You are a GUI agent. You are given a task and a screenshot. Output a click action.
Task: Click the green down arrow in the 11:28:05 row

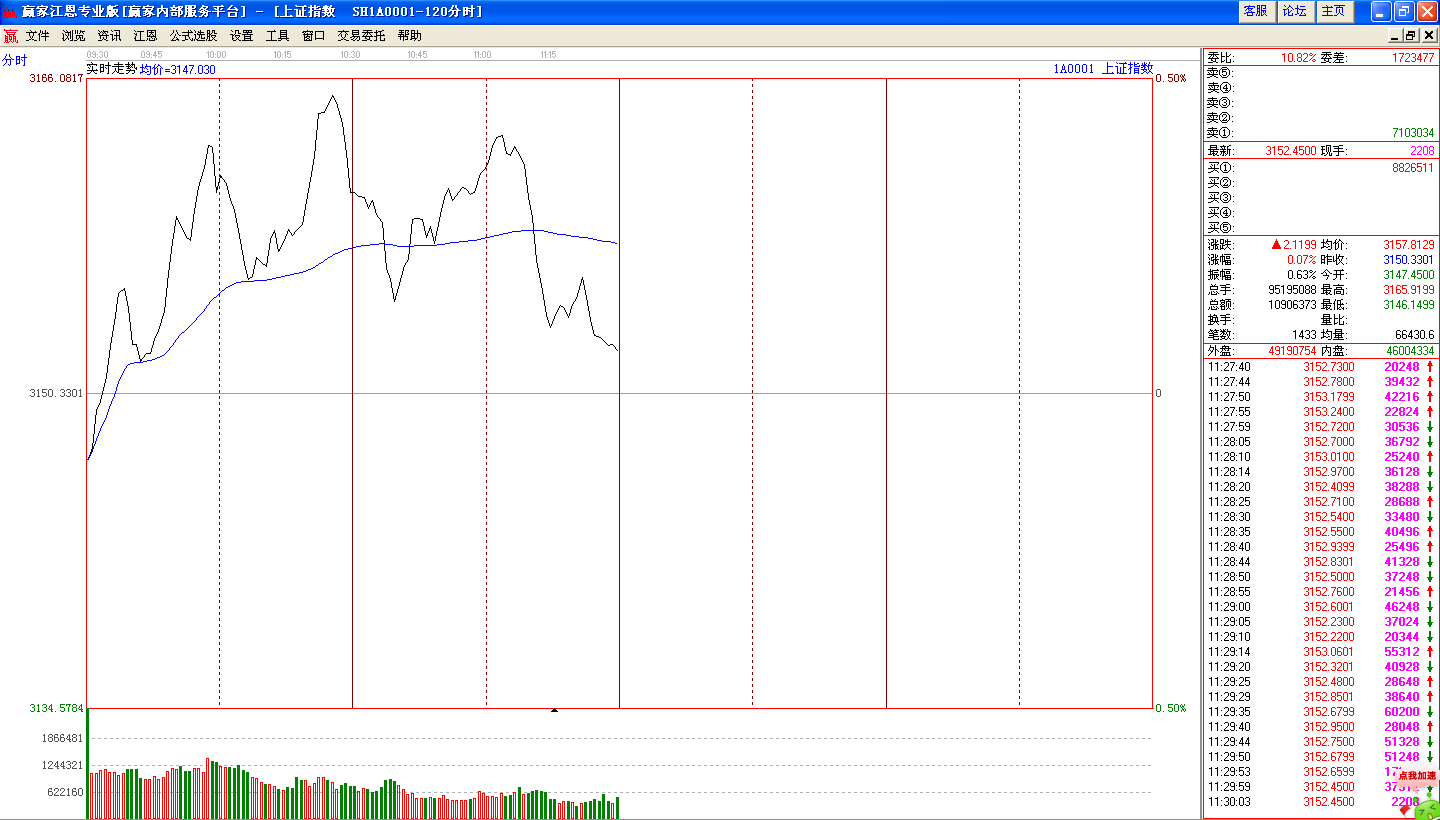coord(1430,442)
